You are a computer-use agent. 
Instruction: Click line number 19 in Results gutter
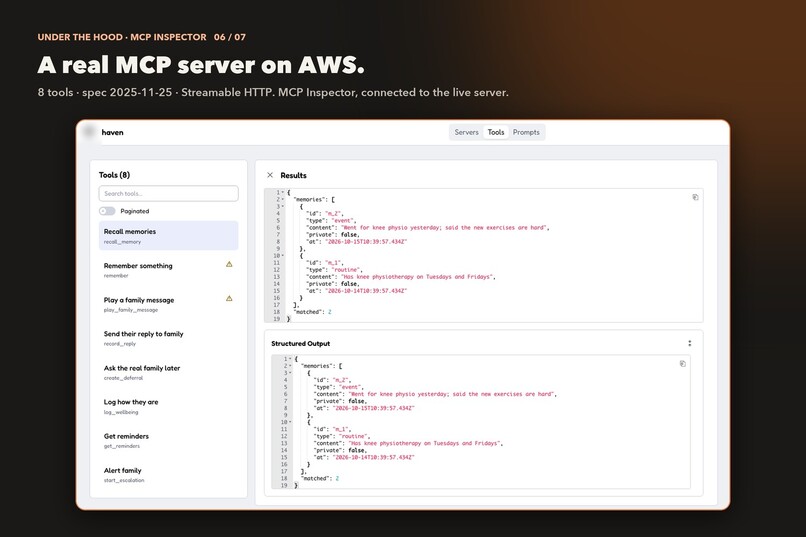point(277,319)
